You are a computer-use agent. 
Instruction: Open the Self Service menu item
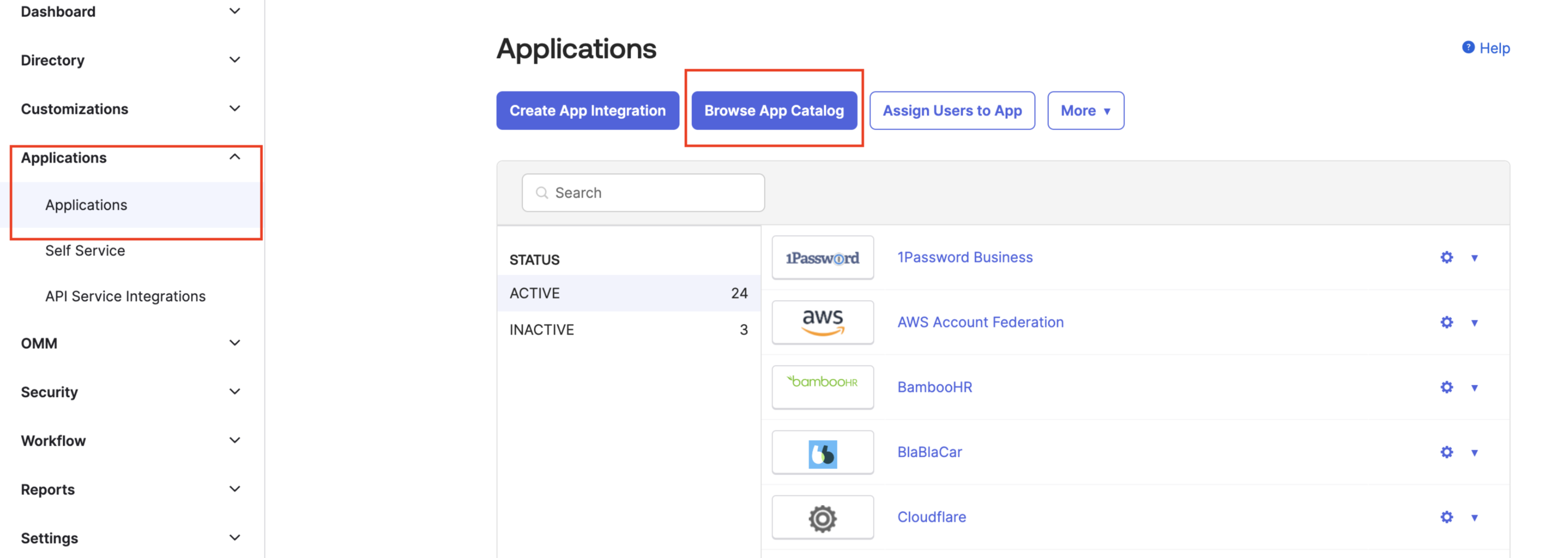coord(85,250)
